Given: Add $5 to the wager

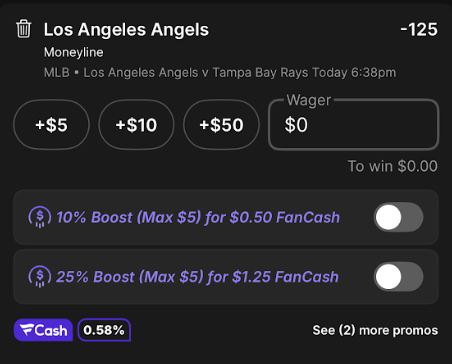Looking at the screenshot, I should [51, 125].
